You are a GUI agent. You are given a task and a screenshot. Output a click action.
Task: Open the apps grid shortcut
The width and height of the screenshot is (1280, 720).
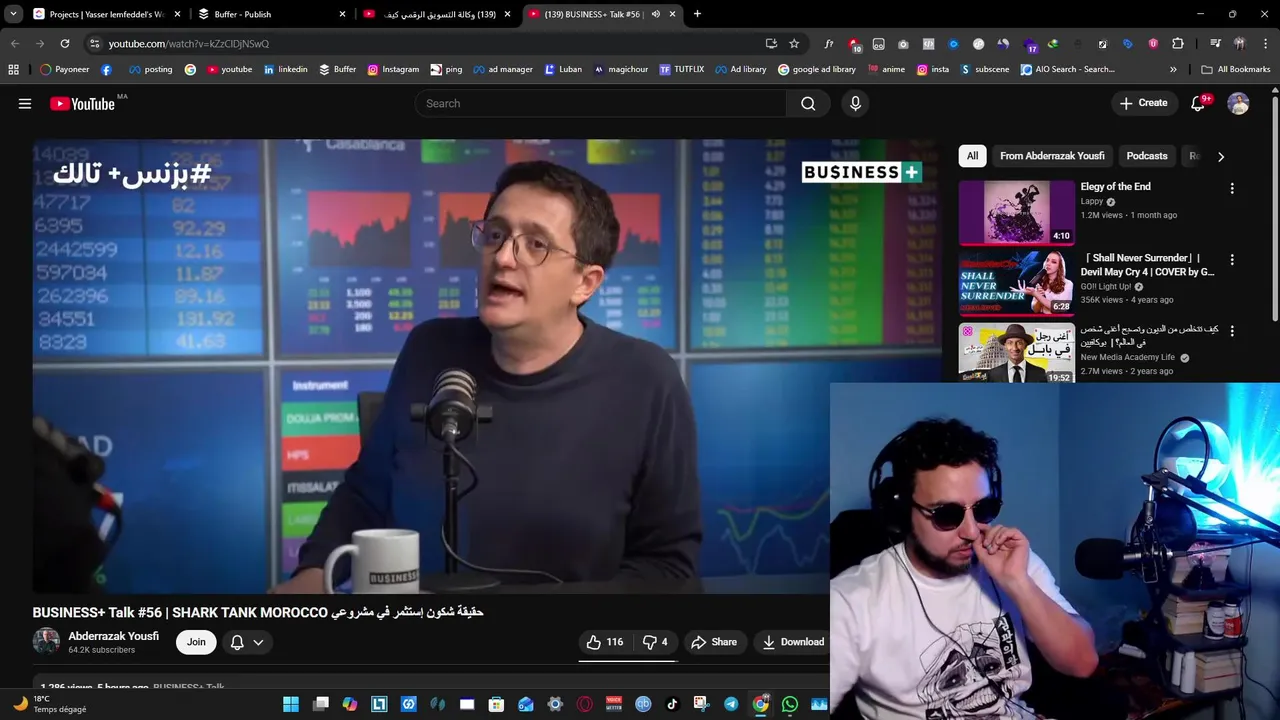tap(13, 69)
